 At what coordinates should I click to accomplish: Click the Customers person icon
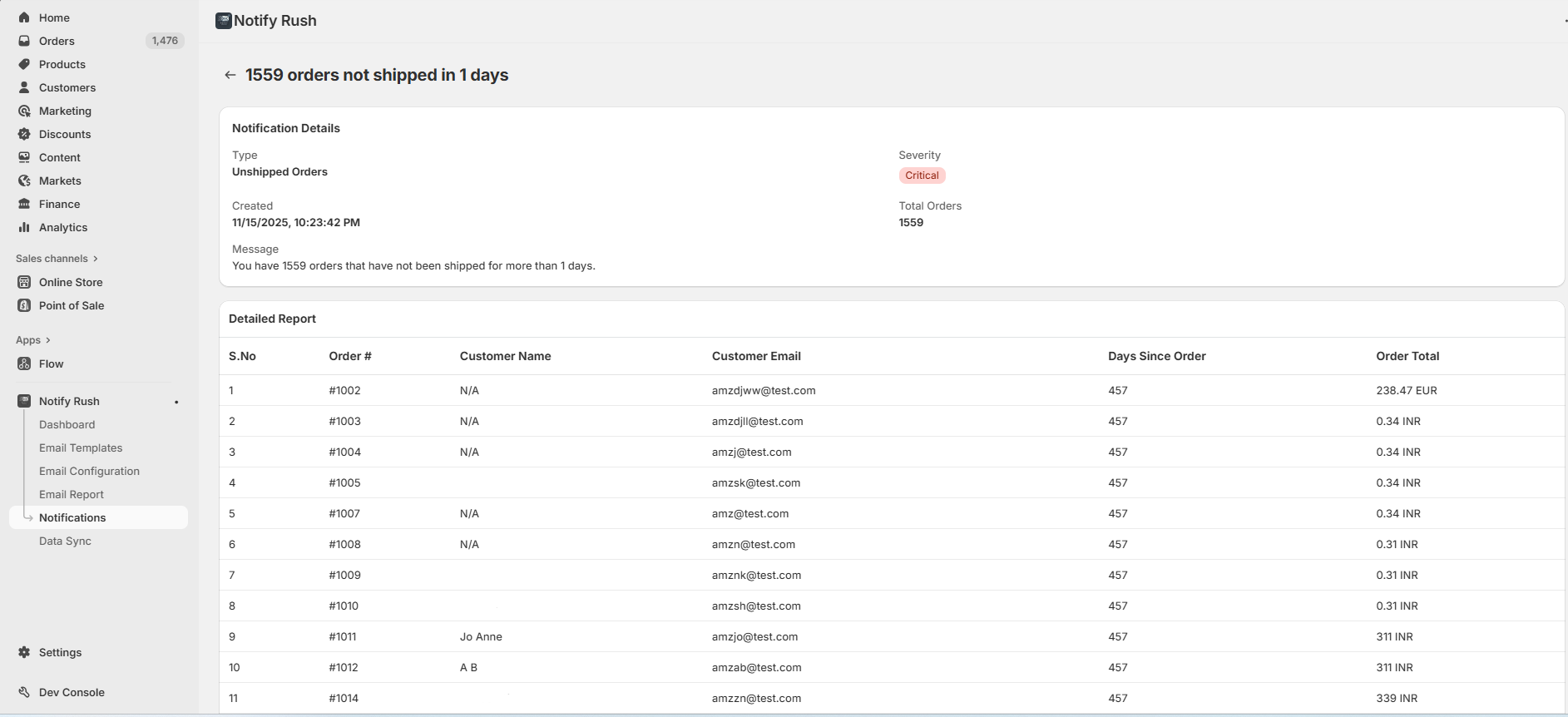(24, 87)
